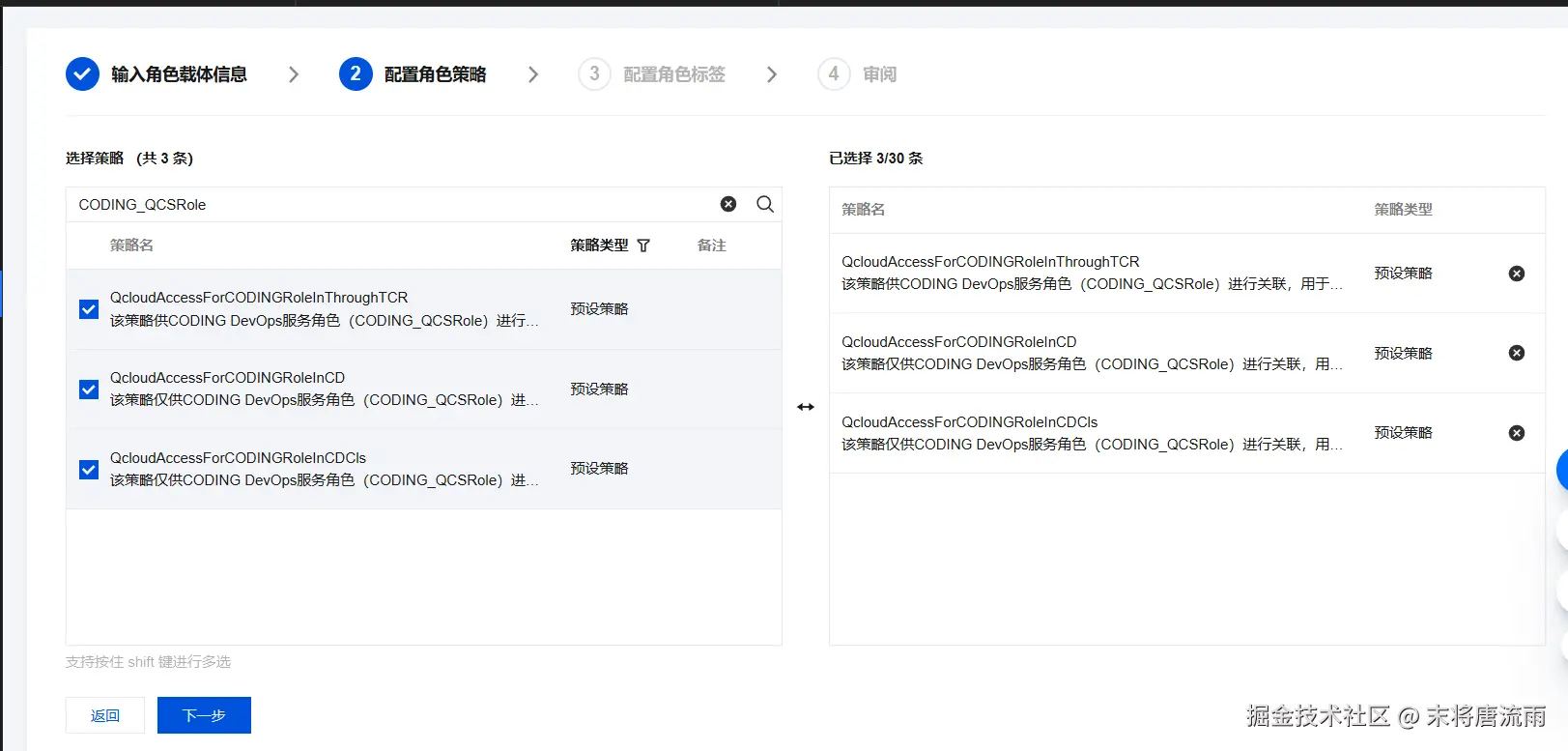The width and height of the screenshot is (1568, 751).
Task: Click QcloudAccessForCODINGRoleInThroughTCR name in selected list
Action: 990,262
